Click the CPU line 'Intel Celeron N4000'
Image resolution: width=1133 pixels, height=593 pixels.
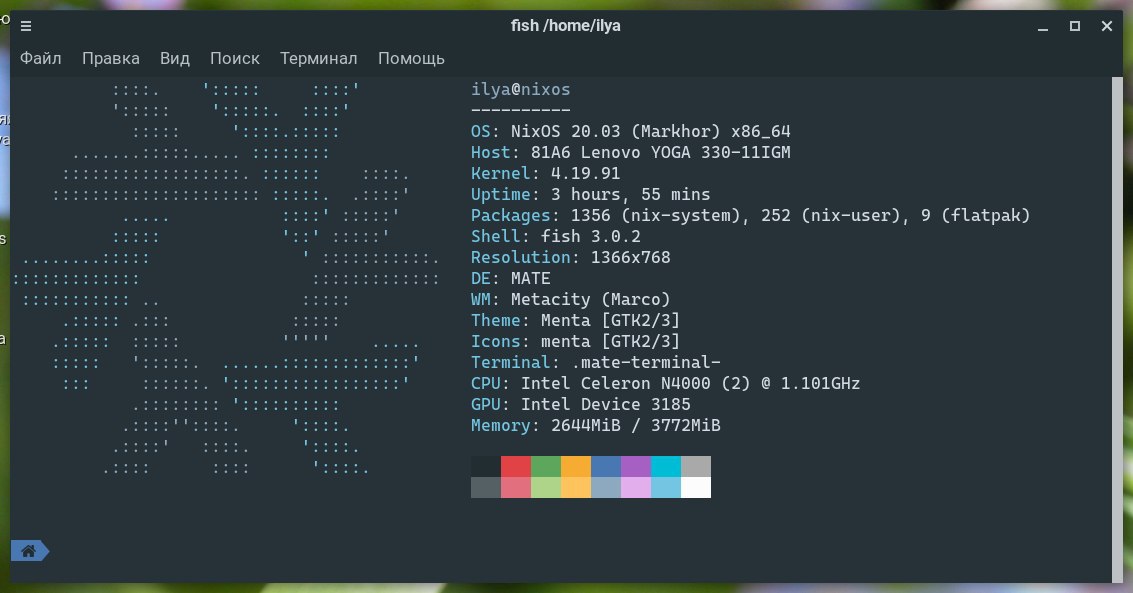tap(616, 383)
